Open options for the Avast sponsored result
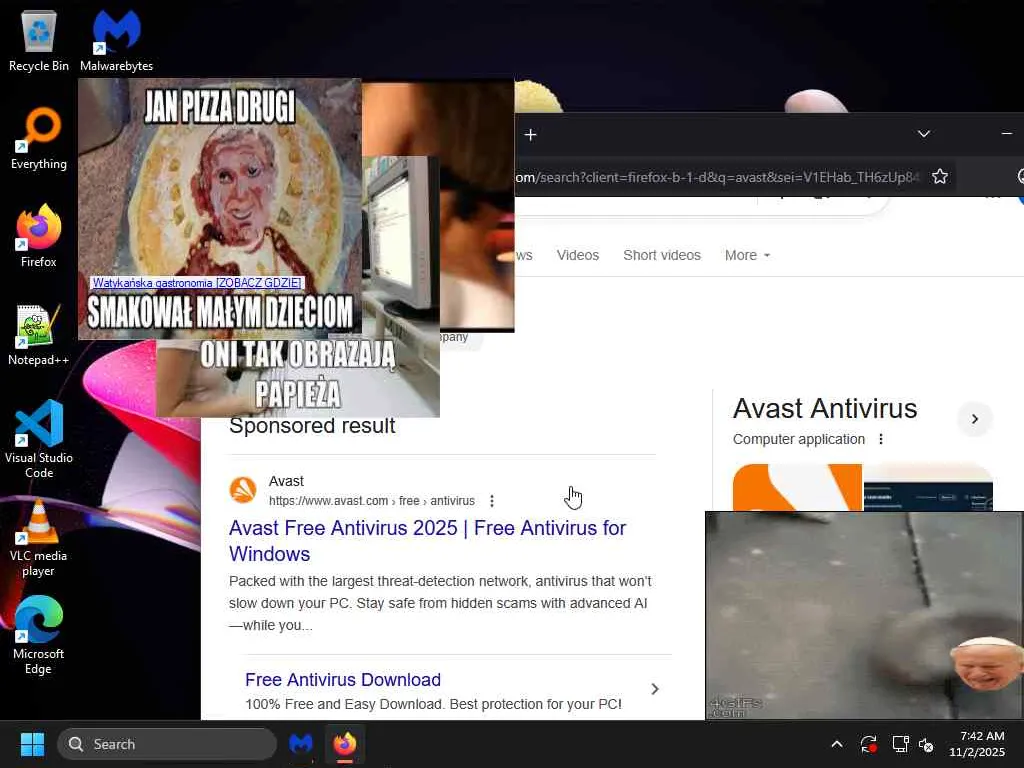The width and height of the screenshot is (1024, 768). (492, 501)
